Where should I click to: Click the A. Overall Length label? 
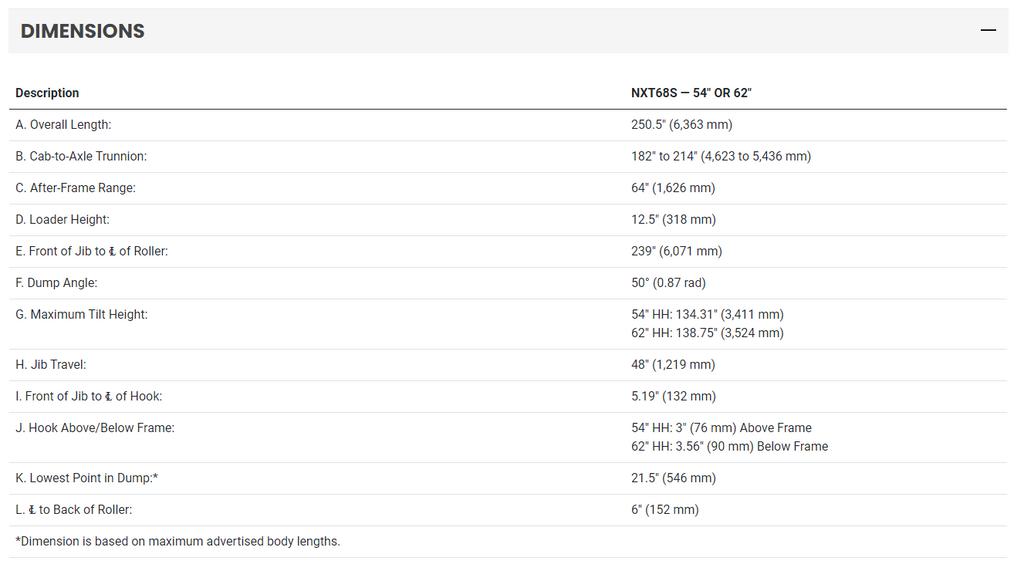63,124
